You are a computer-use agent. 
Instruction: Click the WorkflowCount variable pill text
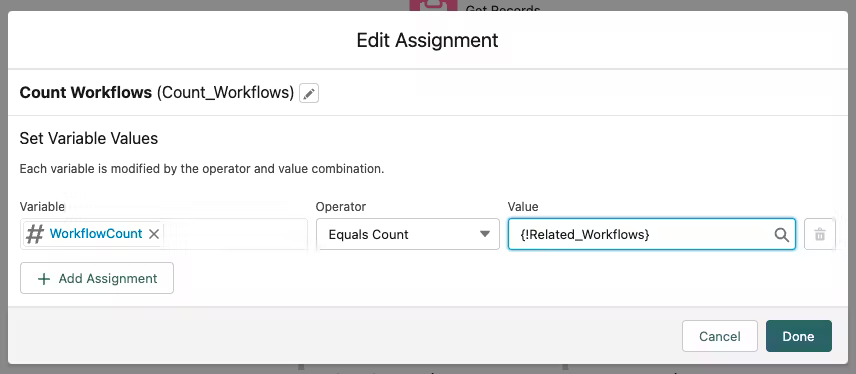coord(96,234)
